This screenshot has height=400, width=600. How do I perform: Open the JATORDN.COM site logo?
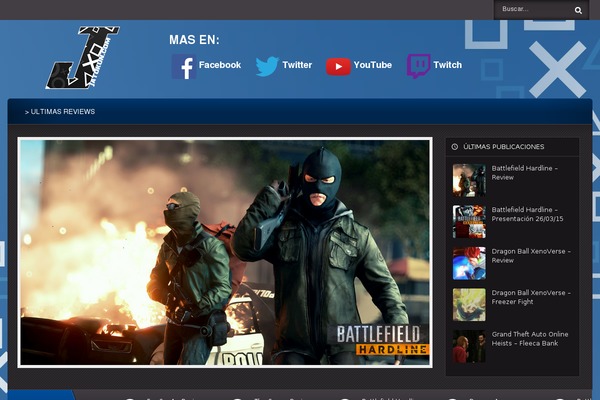pos(83,57)
